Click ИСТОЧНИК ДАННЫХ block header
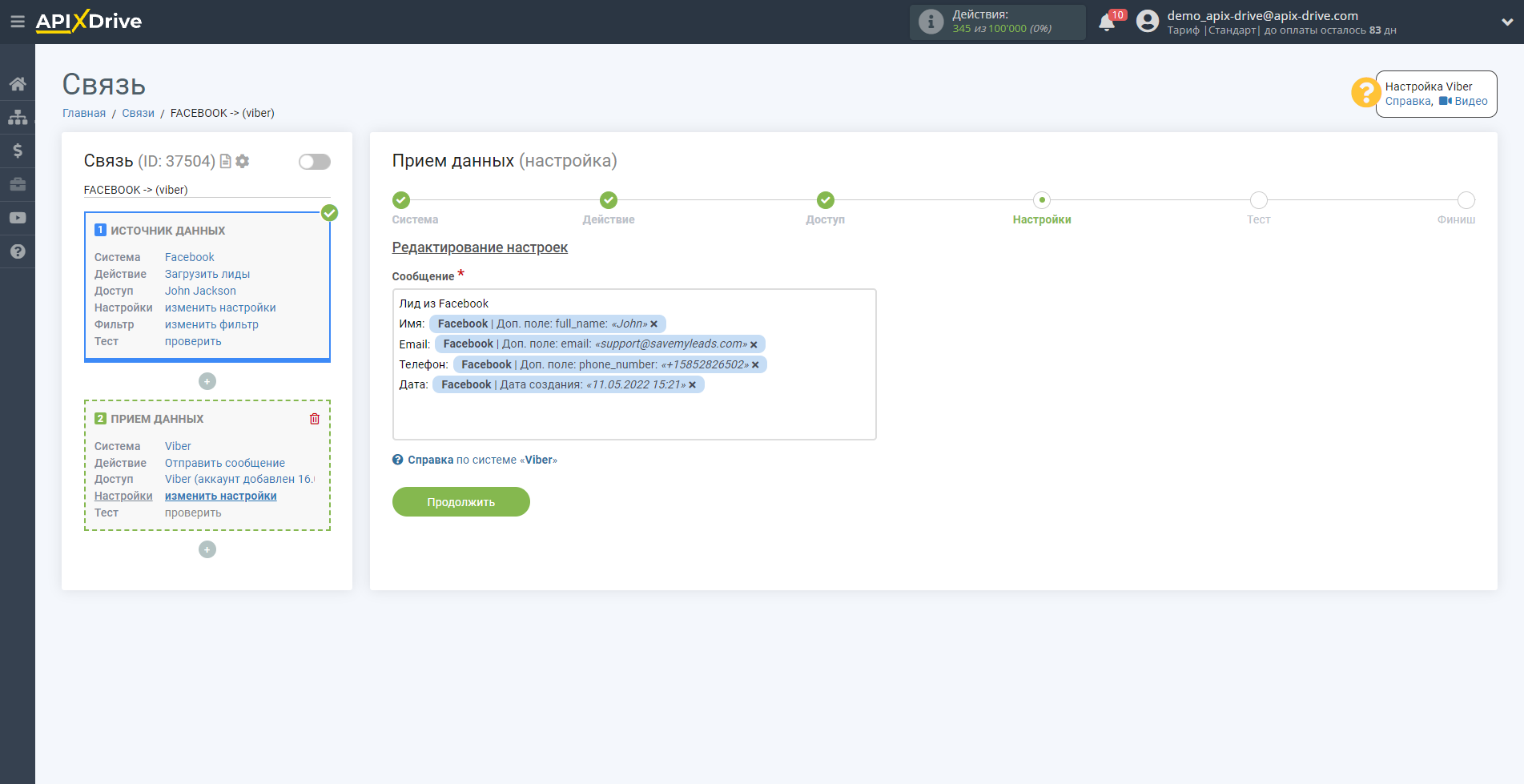Screen dimensions: 1524x784 tap(167, 231)
